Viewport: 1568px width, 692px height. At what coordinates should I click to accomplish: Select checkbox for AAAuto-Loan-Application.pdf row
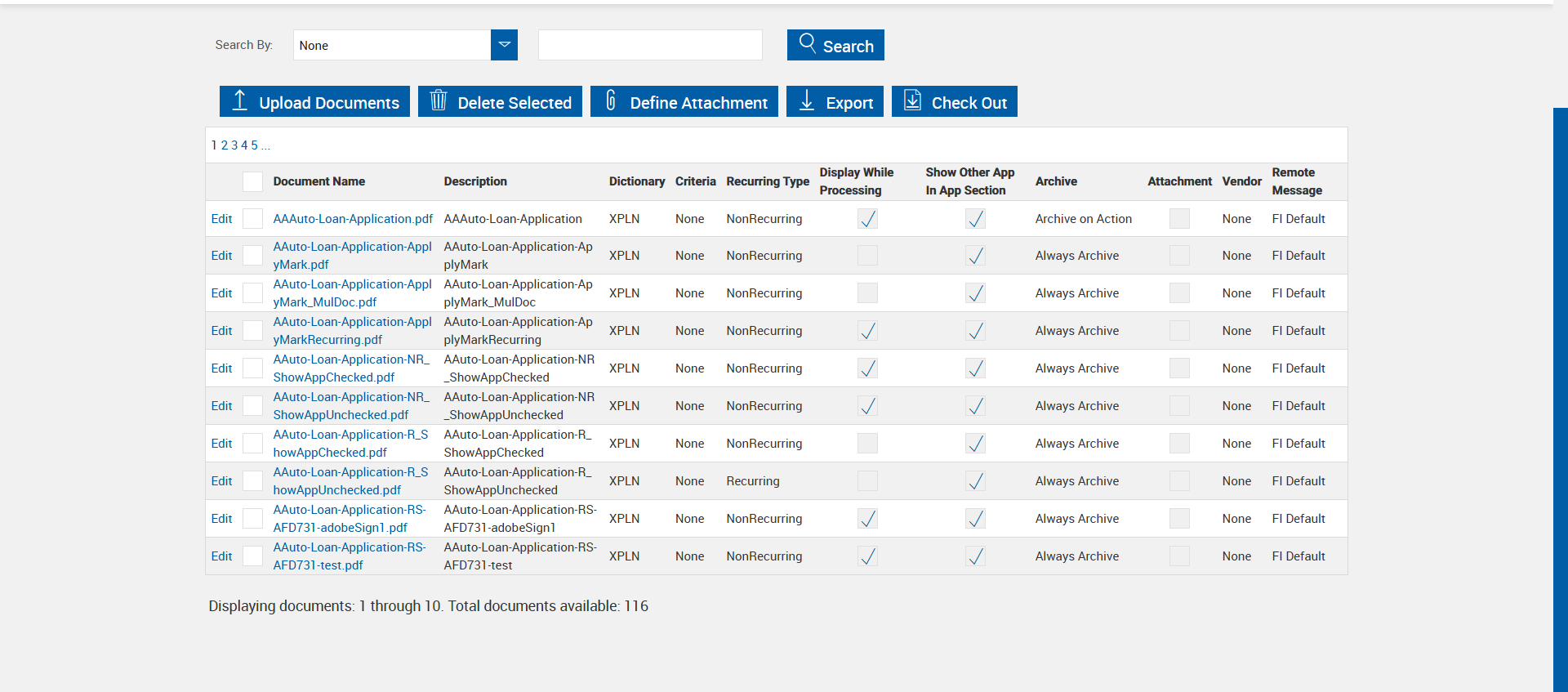click(x=253, y=219)
